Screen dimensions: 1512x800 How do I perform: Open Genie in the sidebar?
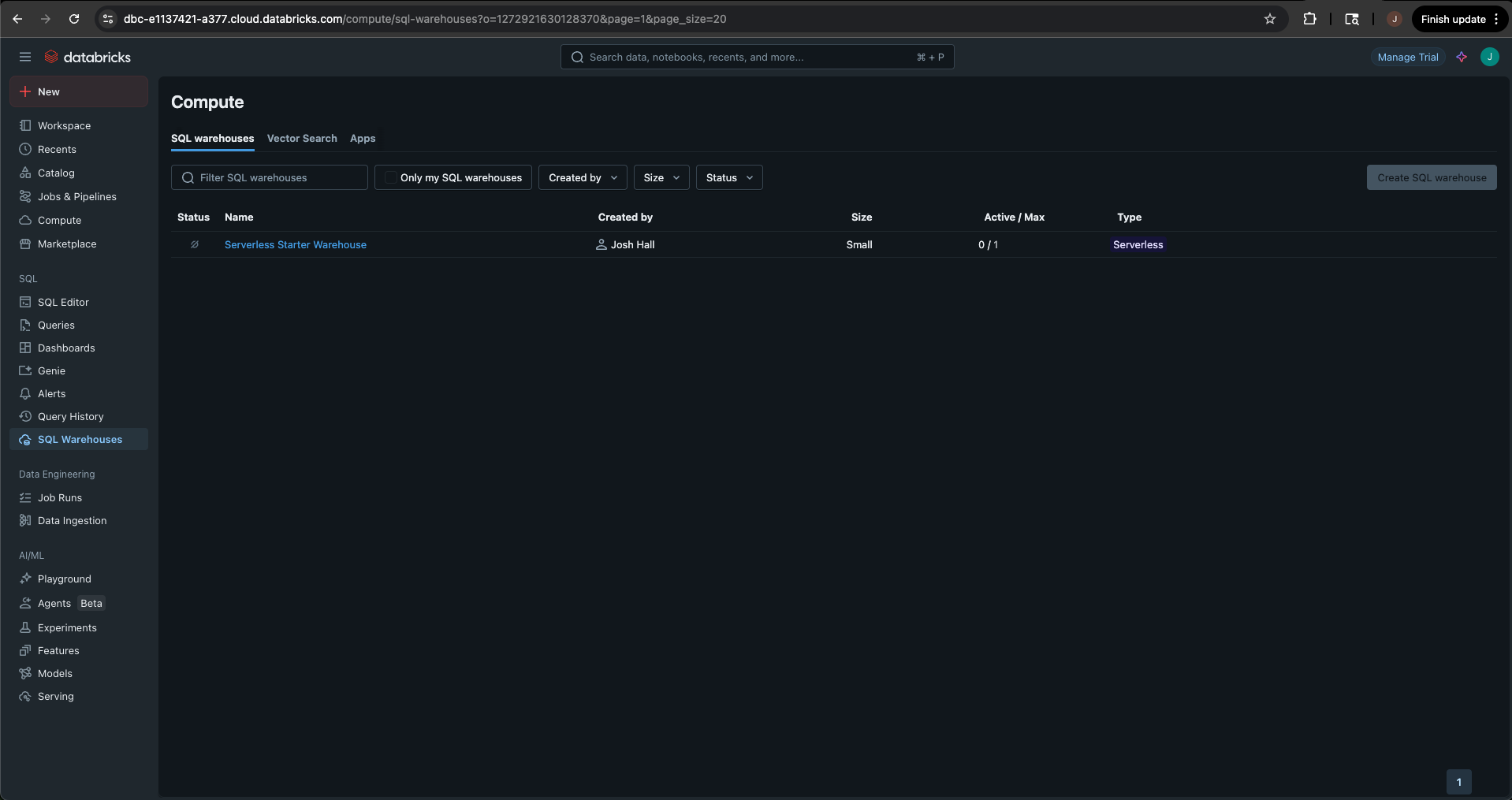point(79,370)
